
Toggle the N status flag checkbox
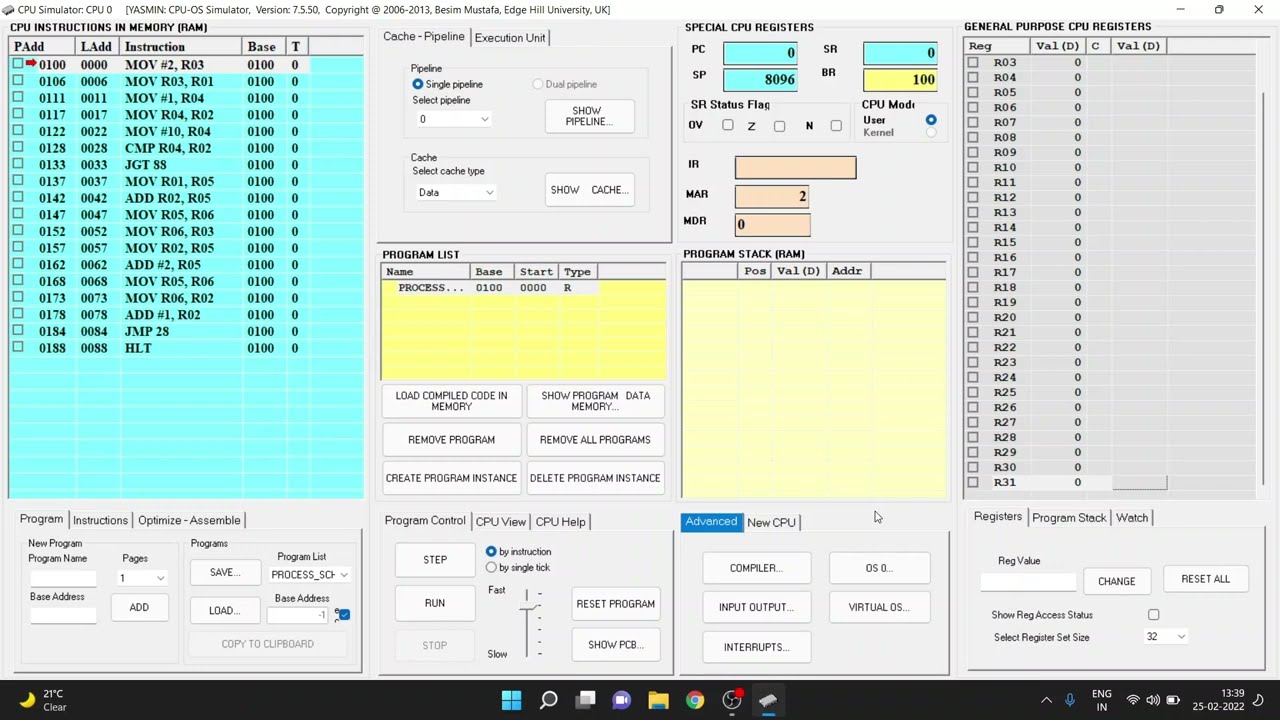click(836, 126)
